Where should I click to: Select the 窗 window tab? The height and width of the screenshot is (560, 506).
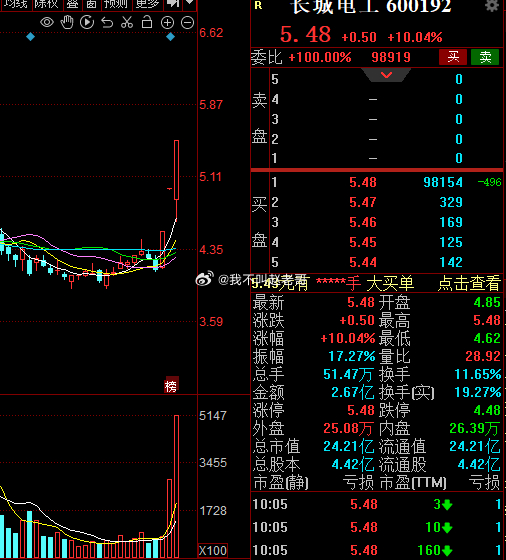[x=91, y=4]
